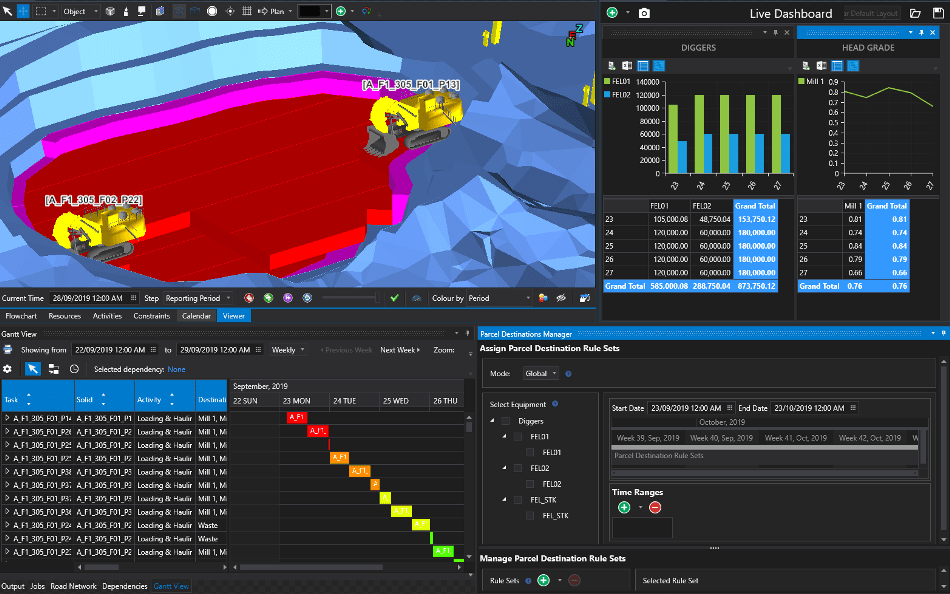Check the Diggers equipment checkbox
This screenshot has width=950, height=594.
(506, 421)
